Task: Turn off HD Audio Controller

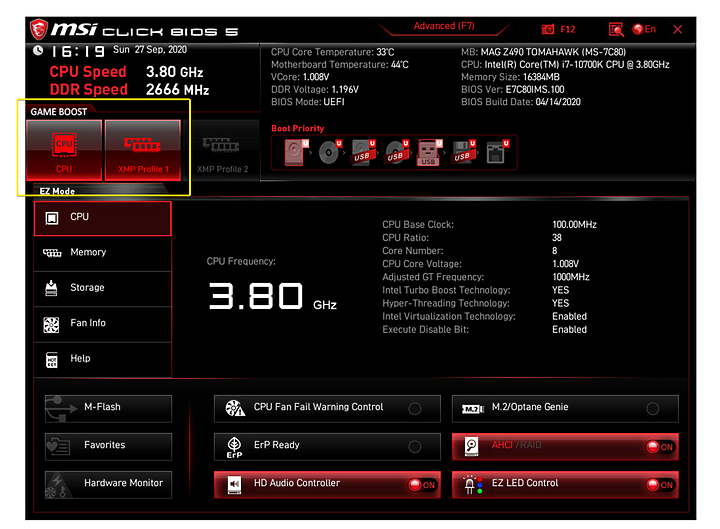Action: (x=327, y=484)
